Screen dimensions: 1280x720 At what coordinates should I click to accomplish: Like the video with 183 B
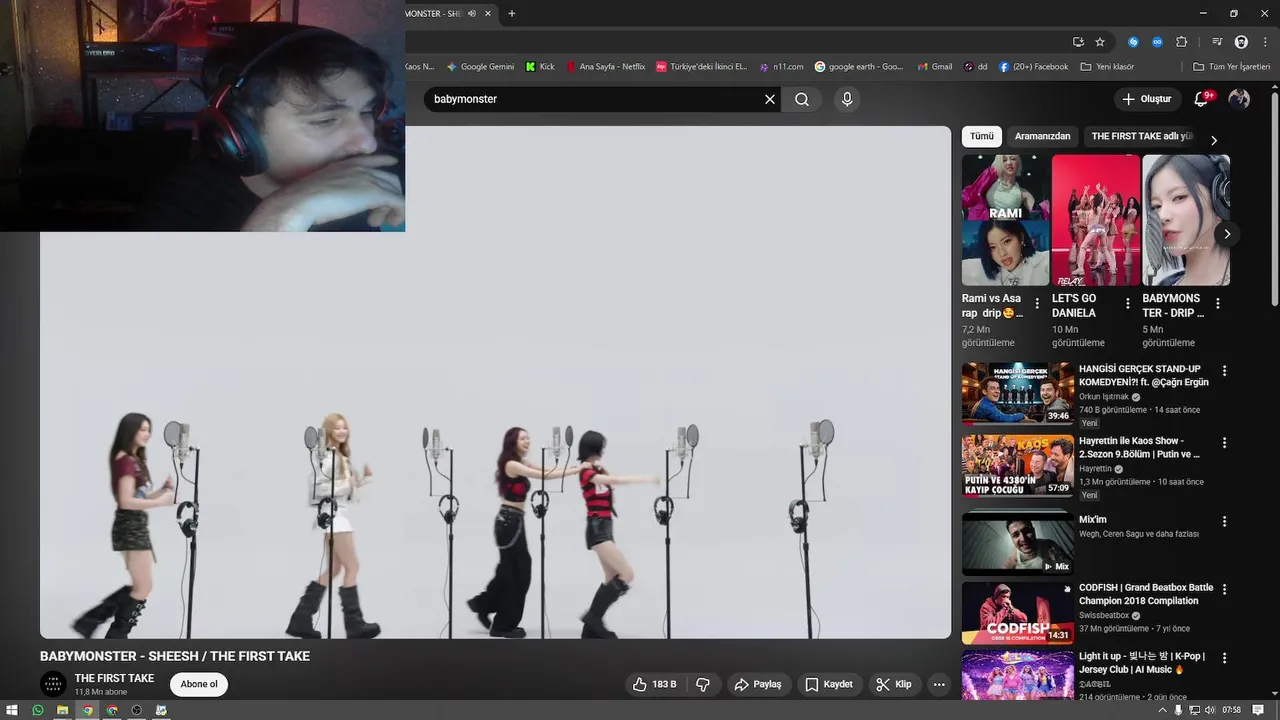[654, 684]
